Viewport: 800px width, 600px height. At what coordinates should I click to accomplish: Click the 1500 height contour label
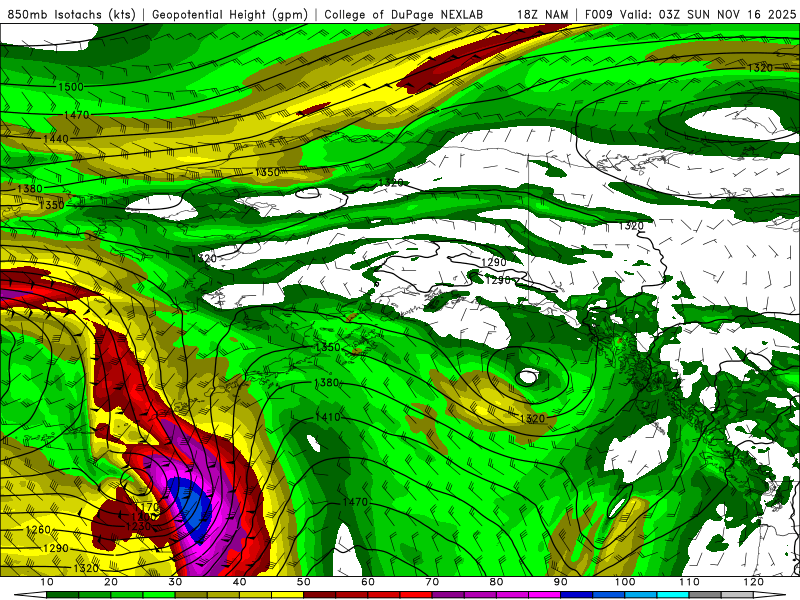70,87
